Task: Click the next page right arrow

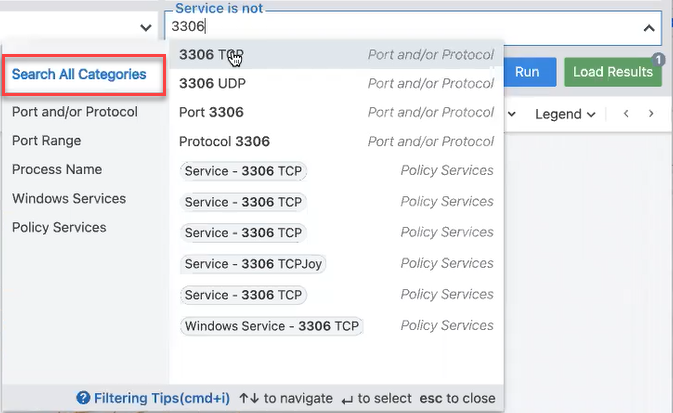Action: pyautogui.click(x=651, y=114)
